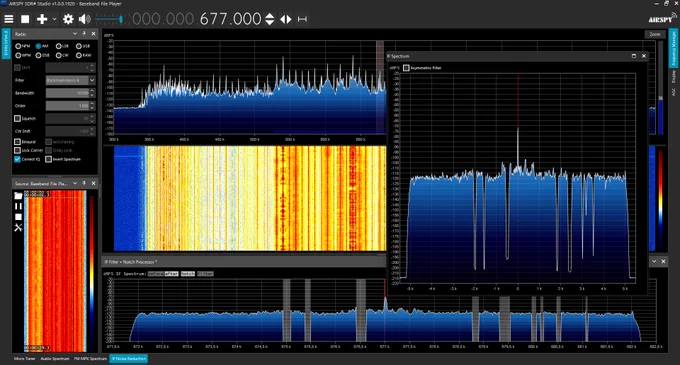This screenshot has height=365, width=680.
Task: Open settings with the gear icon
Action: click(x=68, y=19)
